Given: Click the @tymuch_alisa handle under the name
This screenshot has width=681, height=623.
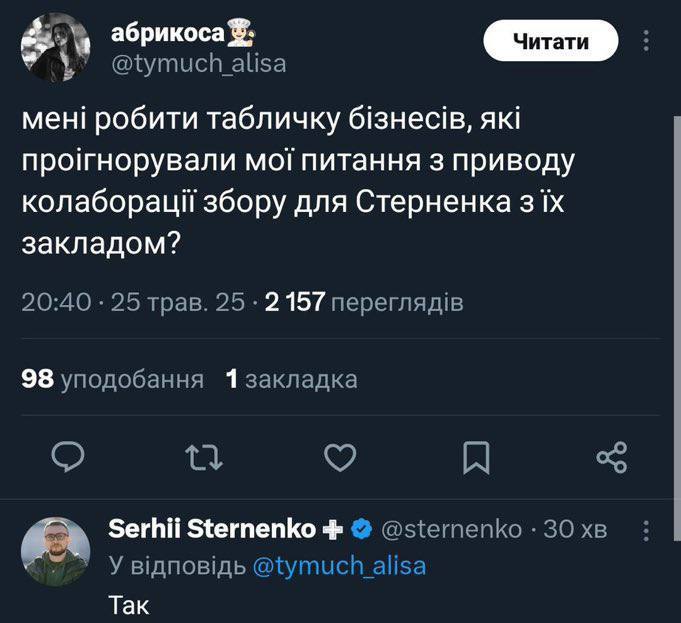Looking at the screenshot, I should pos(197,63).
